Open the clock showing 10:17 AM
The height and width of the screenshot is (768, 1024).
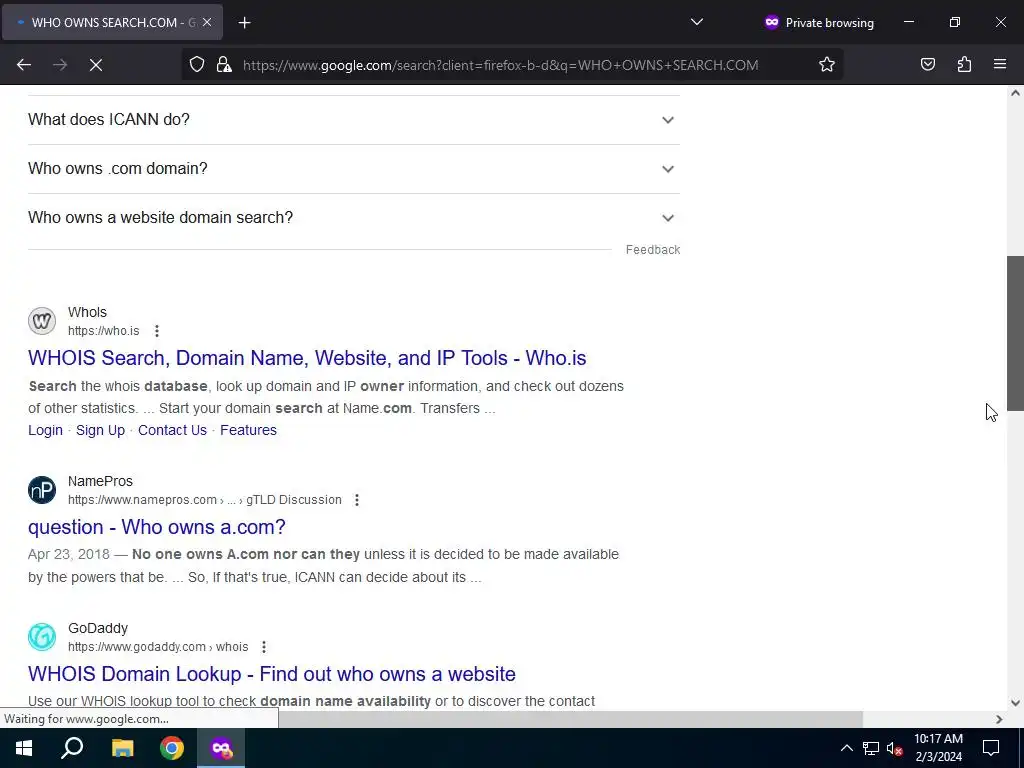938,748
